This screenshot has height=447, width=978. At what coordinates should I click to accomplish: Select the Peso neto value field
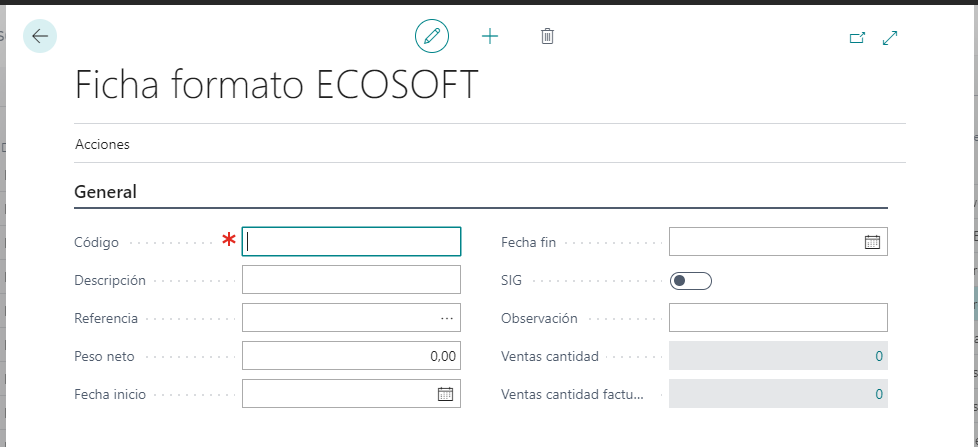(351, 356)
